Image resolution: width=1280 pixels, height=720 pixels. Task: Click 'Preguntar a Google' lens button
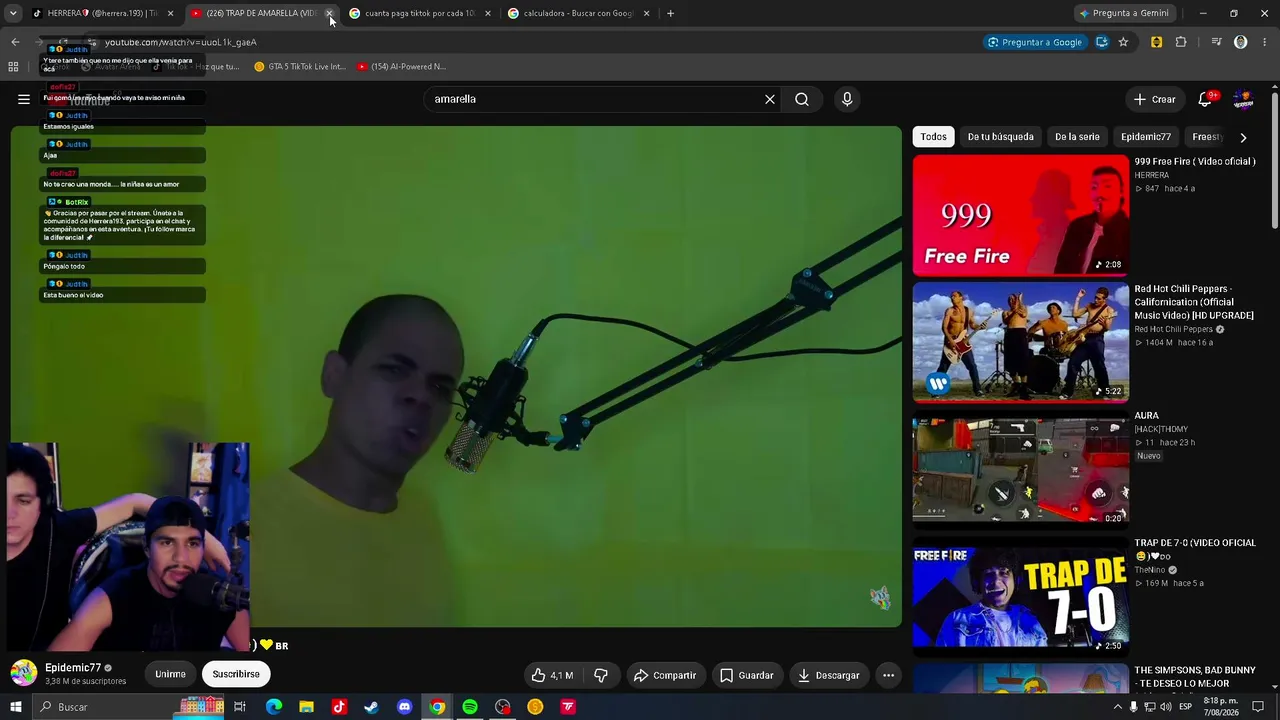click(1034, 42)
